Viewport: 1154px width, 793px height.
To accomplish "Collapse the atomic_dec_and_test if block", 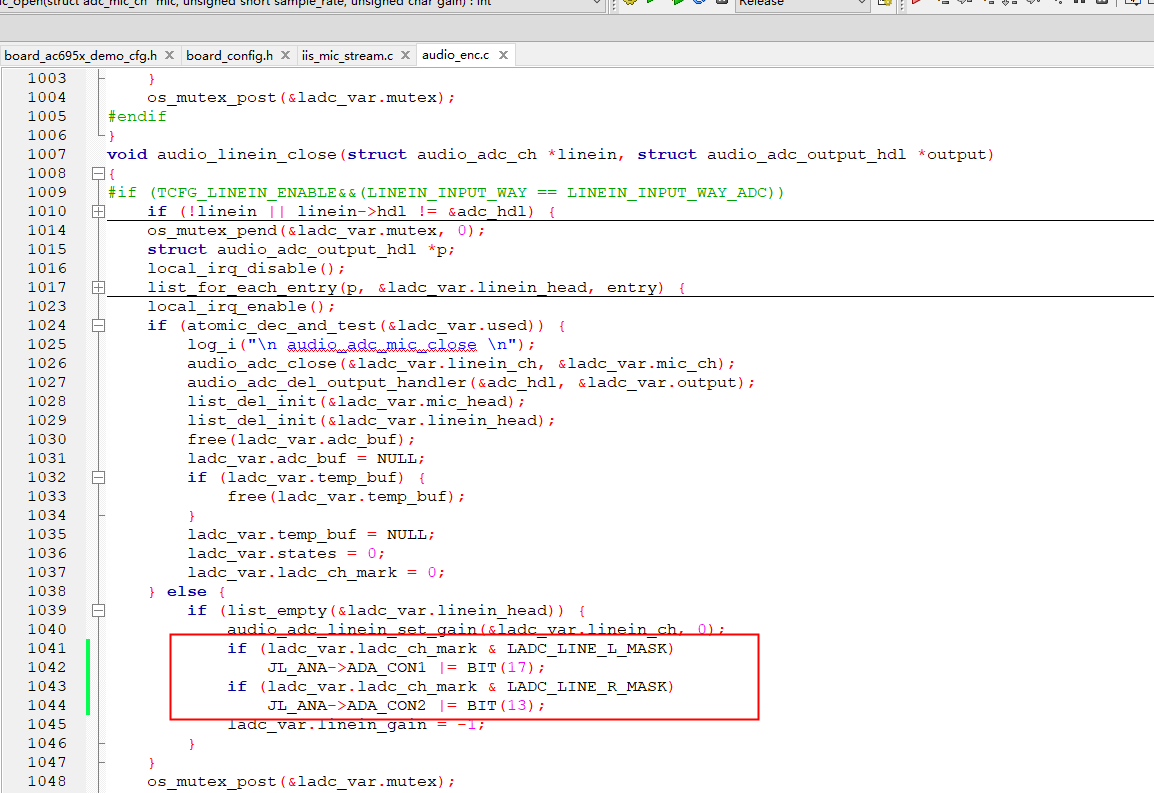I will (98, 325).
